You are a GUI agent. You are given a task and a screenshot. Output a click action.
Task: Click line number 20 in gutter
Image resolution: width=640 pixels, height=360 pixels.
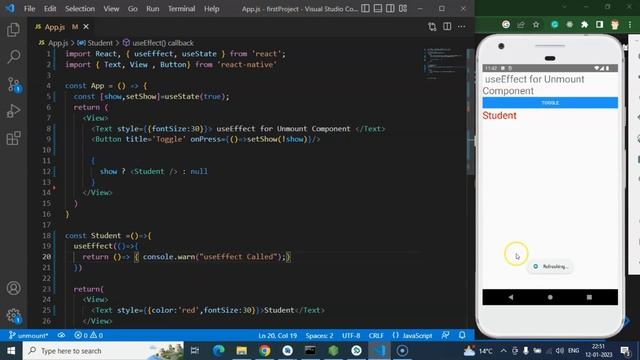47,257
